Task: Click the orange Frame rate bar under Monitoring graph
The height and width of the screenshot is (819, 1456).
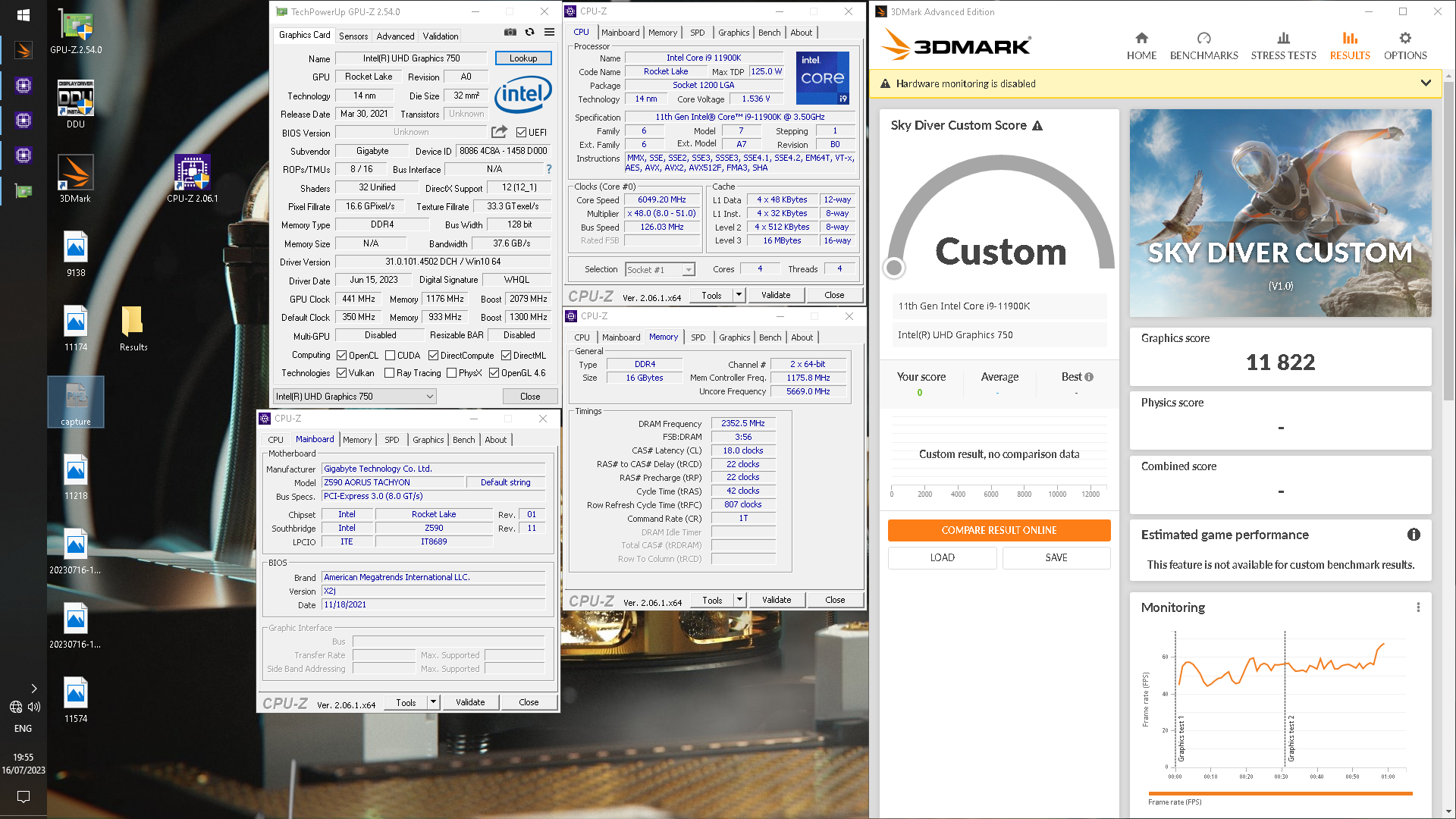Action: [1280, 793]
